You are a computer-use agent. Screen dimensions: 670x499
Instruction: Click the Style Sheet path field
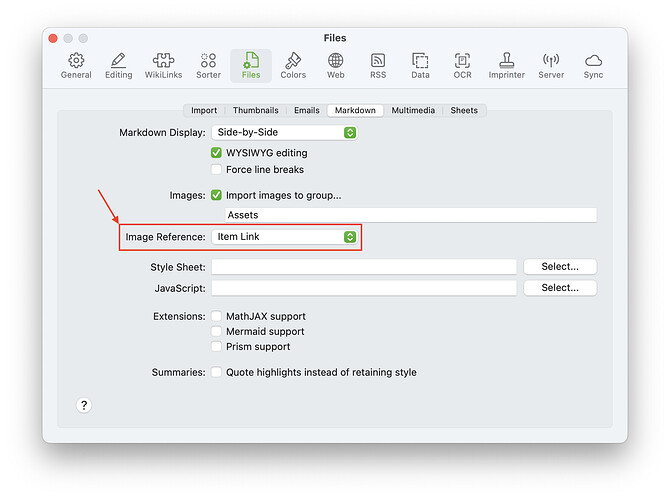(364, 267)
